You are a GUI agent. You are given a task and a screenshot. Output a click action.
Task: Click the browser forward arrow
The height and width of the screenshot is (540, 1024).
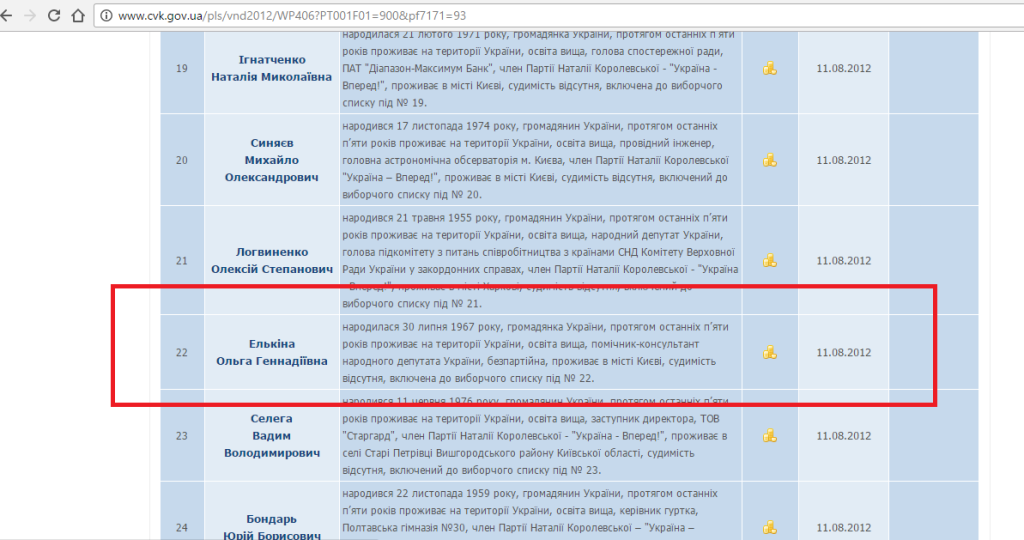pos(29,16)
